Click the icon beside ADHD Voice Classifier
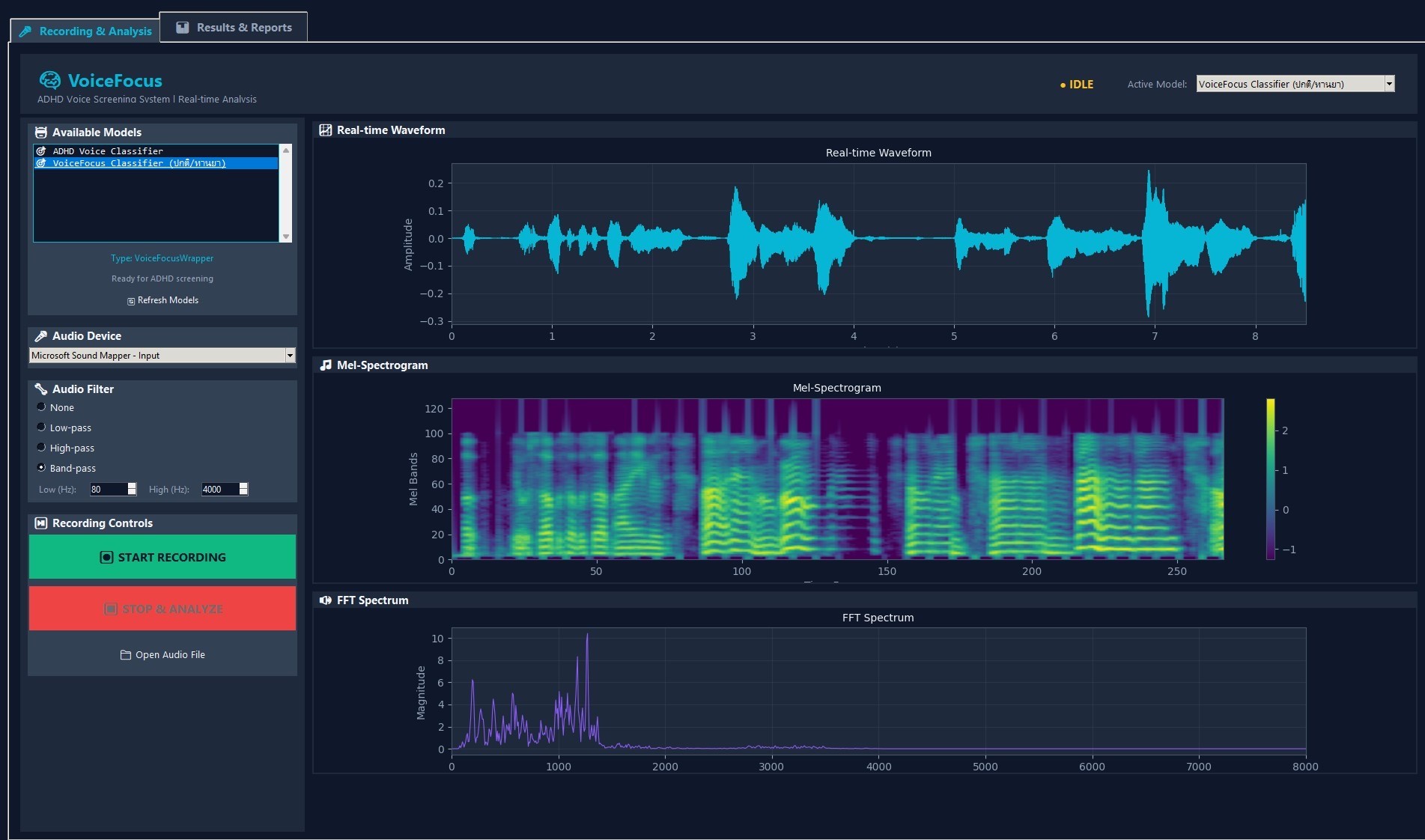1425x840 pixels. pos(41,151)
